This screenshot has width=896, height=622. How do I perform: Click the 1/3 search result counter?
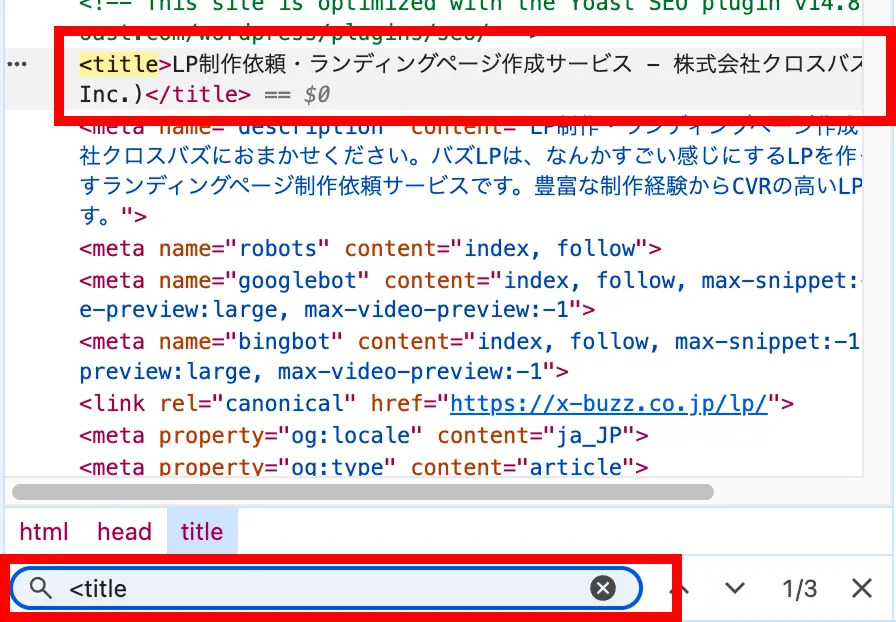click(x=799, y=588)
